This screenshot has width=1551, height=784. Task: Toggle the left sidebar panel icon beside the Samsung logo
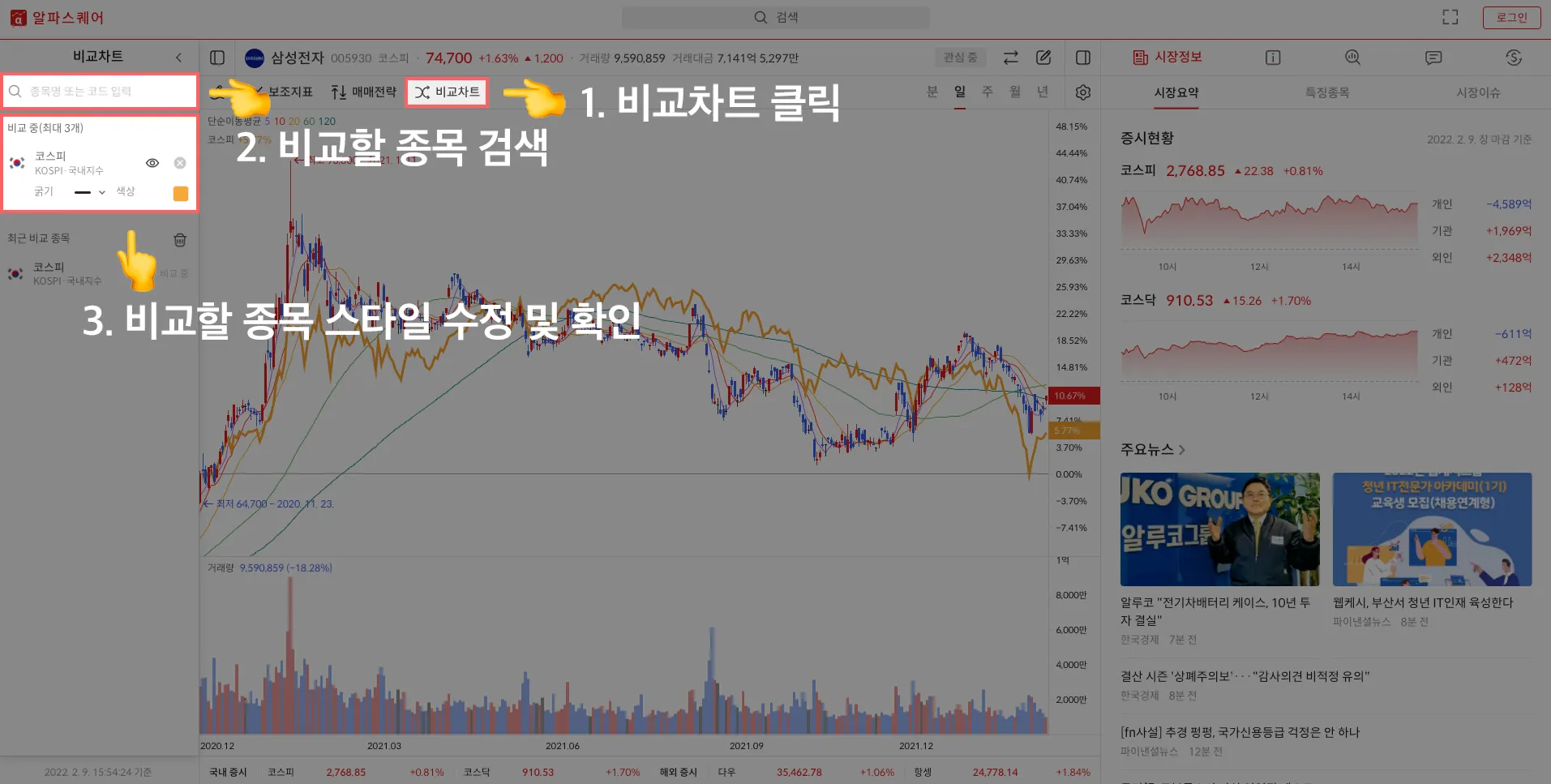coord(217,58)
